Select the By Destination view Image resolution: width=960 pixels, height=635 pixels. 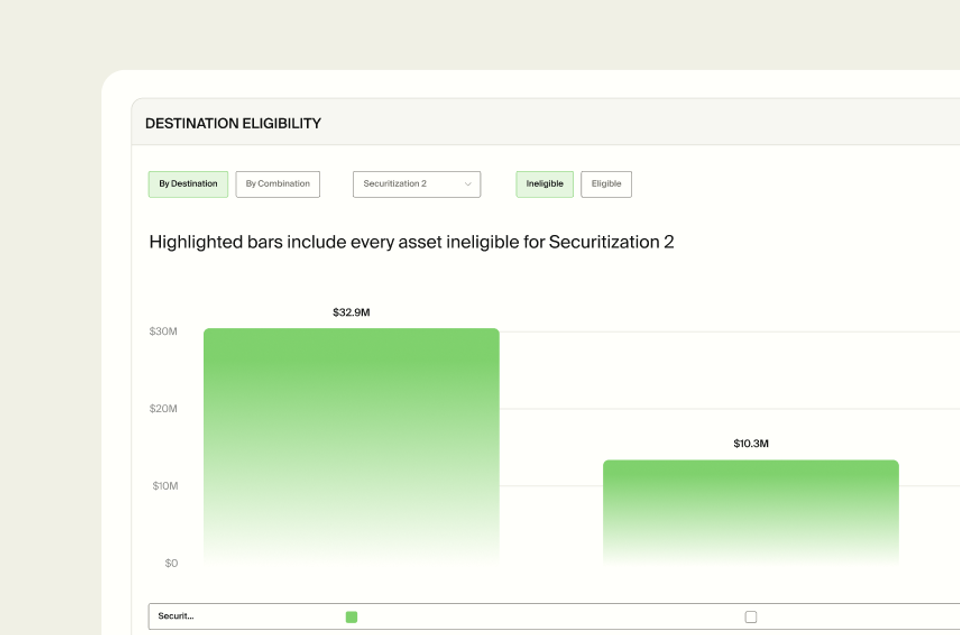(188, 184)
